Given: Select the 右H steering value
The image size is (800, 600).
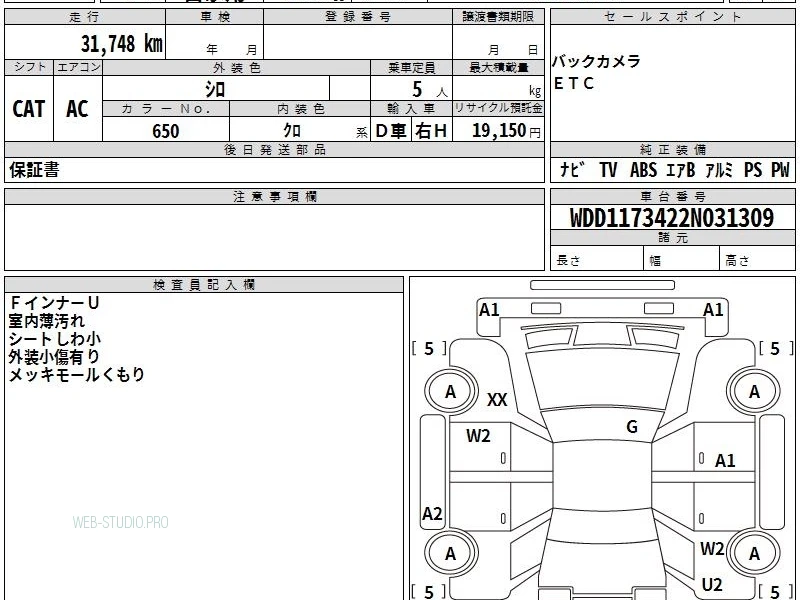Looking at the screenshot, I should point(432,131).
